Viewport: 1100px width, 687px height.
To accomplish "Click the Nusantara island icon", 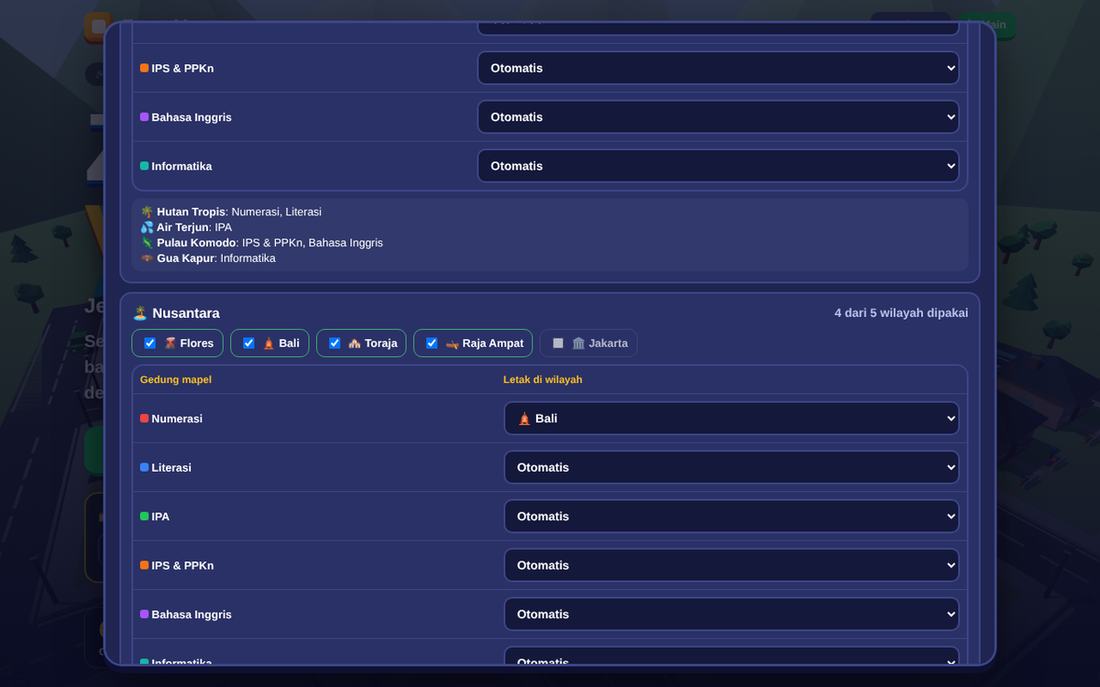I will pos(140,313).
